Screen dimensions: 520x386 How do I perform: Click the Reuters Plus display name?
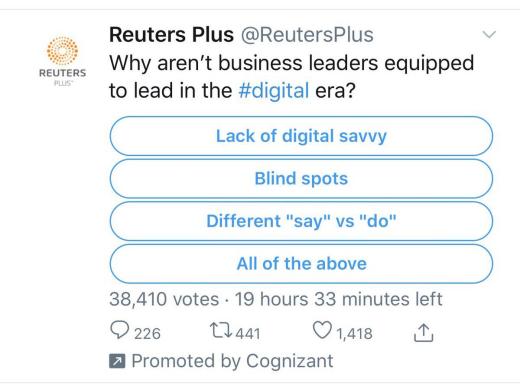click(171, 35)
